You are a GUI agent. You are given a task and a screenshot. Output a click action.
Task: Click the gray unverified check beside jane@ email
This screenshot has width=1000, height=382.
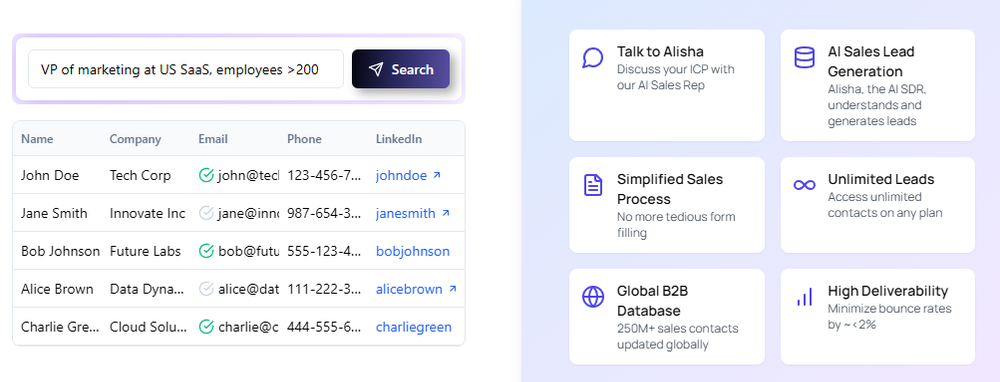click(x=206, y=213)
